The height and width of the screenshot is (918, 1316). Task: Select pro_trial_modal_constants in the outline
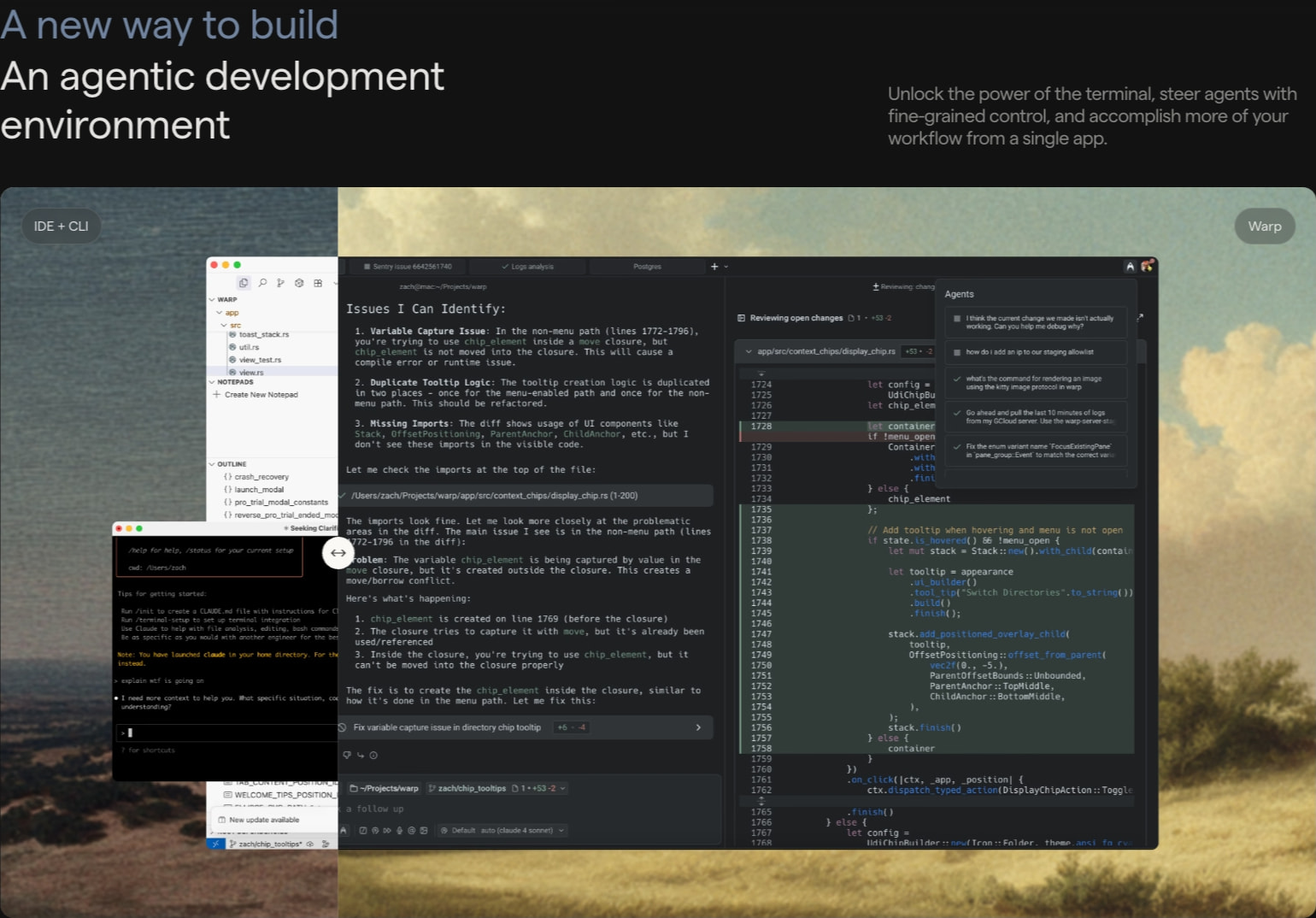tap(281, 503)
